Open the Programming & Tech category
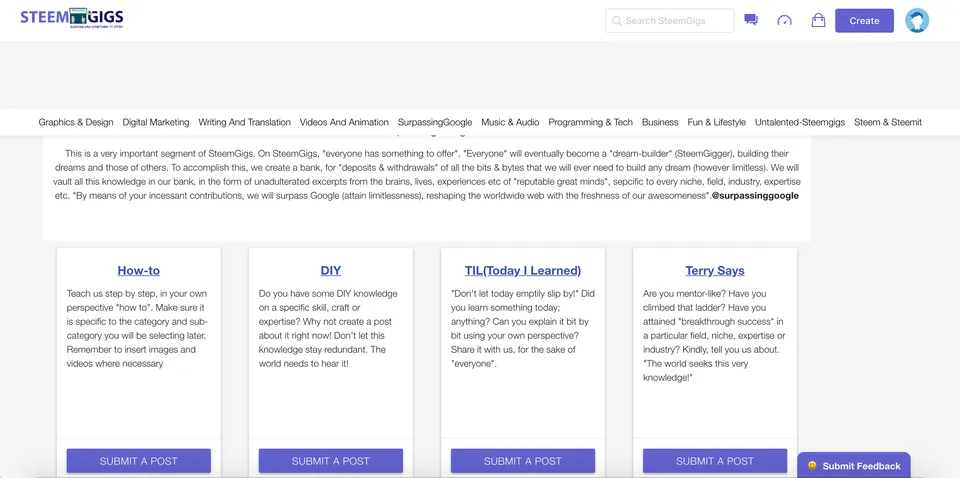Viewport: 960px width, 478px height. [x=590, y=122]
